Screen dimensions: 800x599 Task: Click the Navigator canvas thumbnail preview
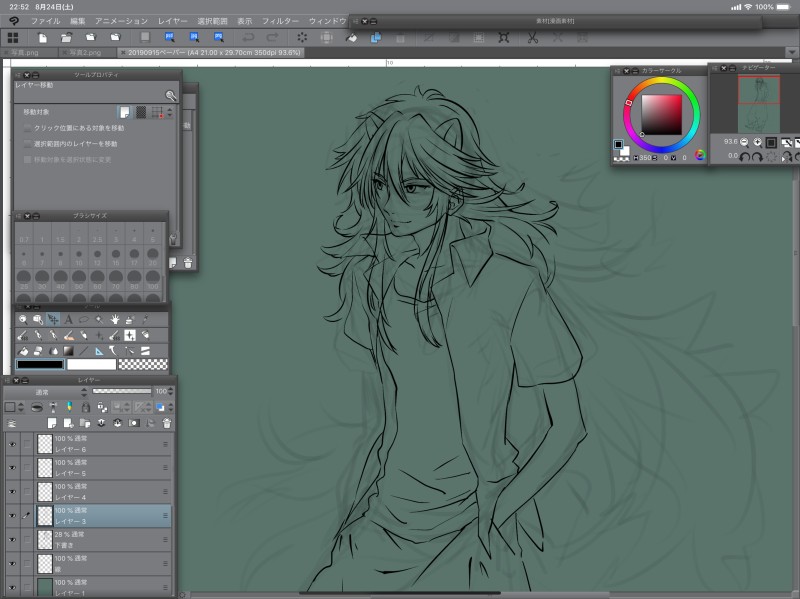[758, 104]
